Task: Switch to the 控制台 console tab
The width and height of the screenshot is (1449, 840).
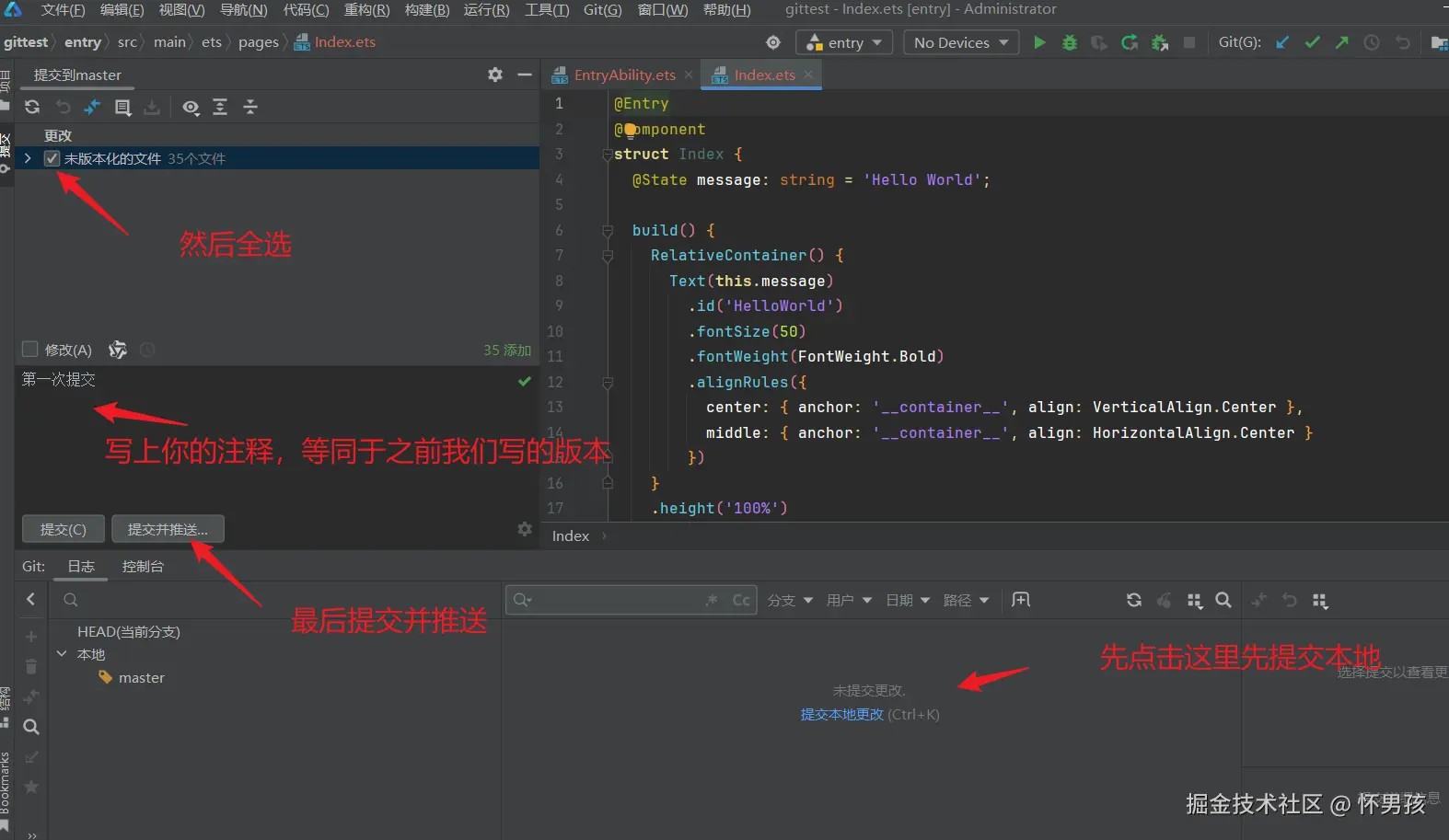Action: [x=143, y=566]
